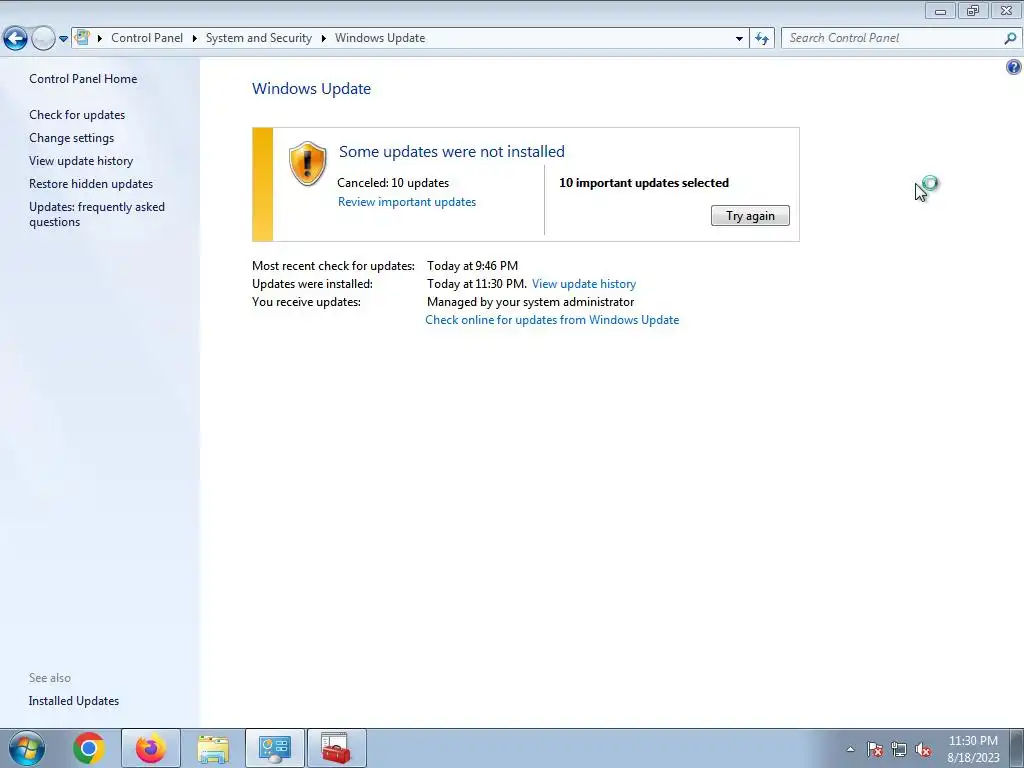Click Today at 9:46 PM value
The image size is (1024, 768).
pos(472,266)
